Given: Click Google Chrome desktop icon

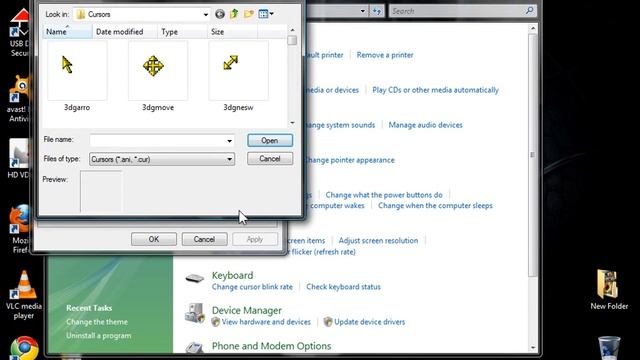Looking at the screenshot, I should point(24,348).
